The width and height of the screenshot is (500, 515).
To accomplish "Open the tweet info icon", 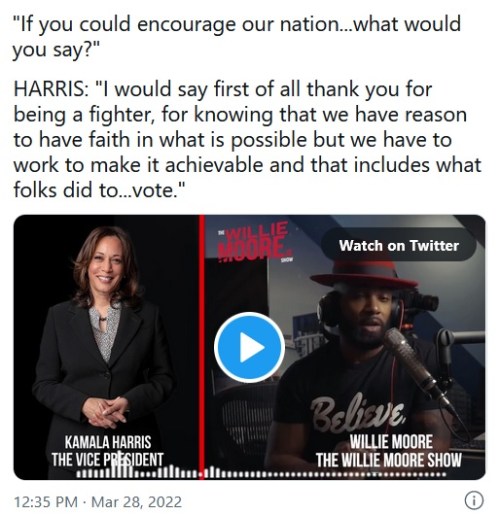I will click(x=474, y=500).
